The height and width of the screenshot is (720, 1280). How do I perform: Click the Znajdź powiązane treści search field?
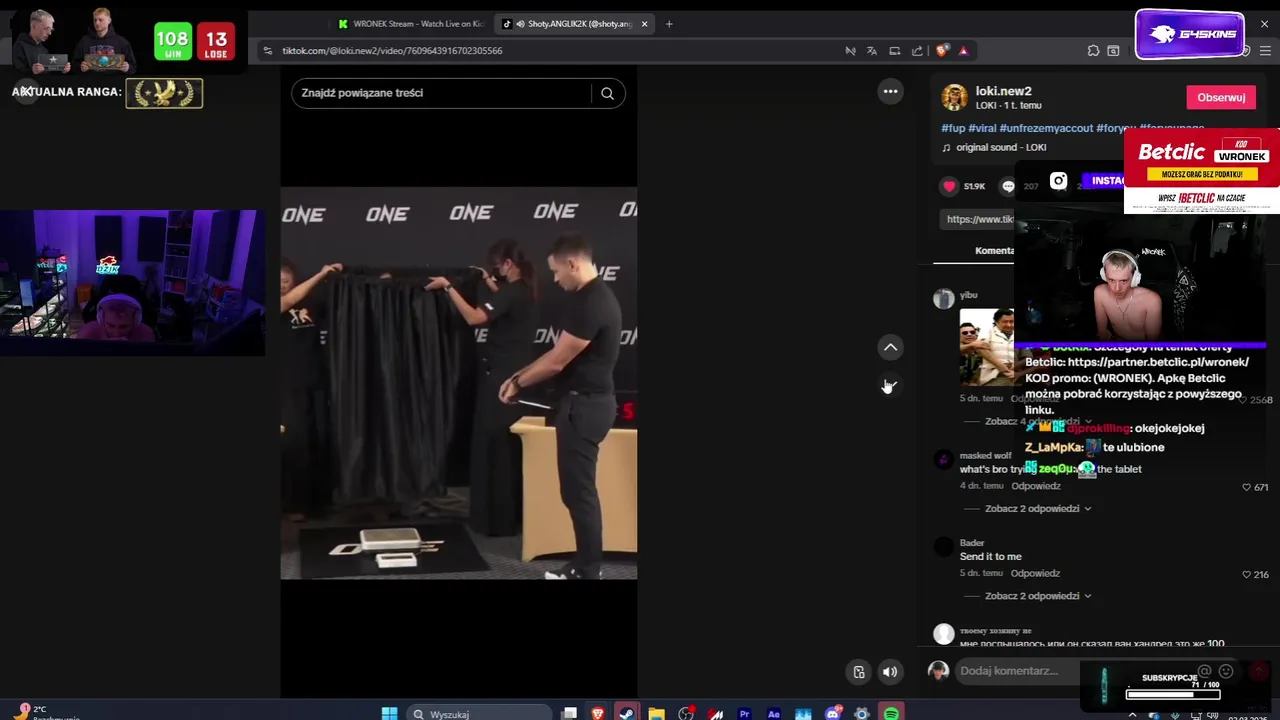pos(440,93)
